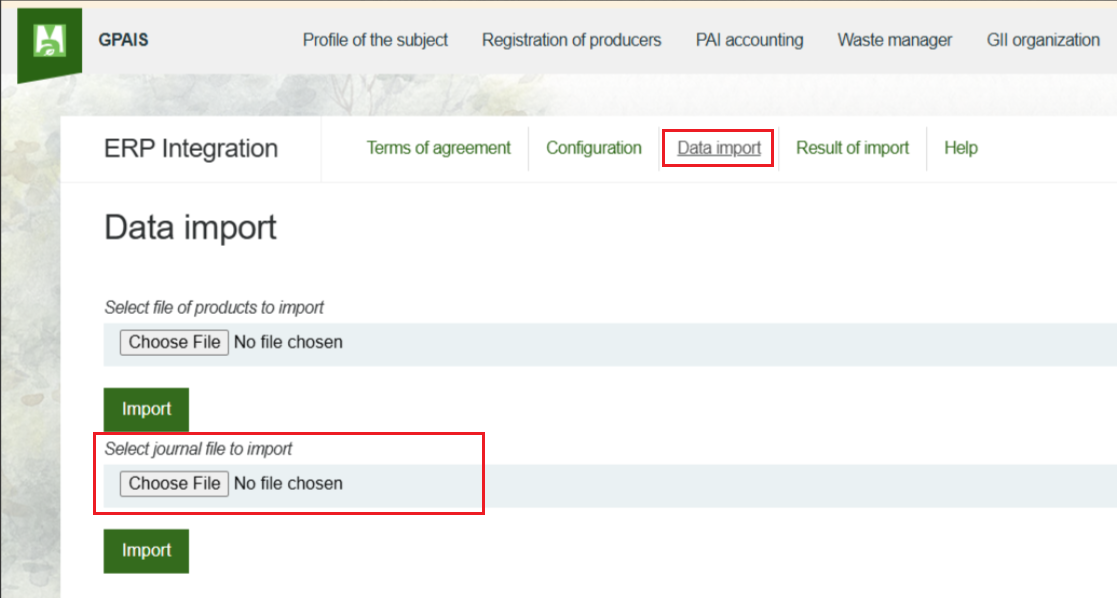View the Result of import tab
Viewport: 1117px width, 598px height.
click(852, 148)
